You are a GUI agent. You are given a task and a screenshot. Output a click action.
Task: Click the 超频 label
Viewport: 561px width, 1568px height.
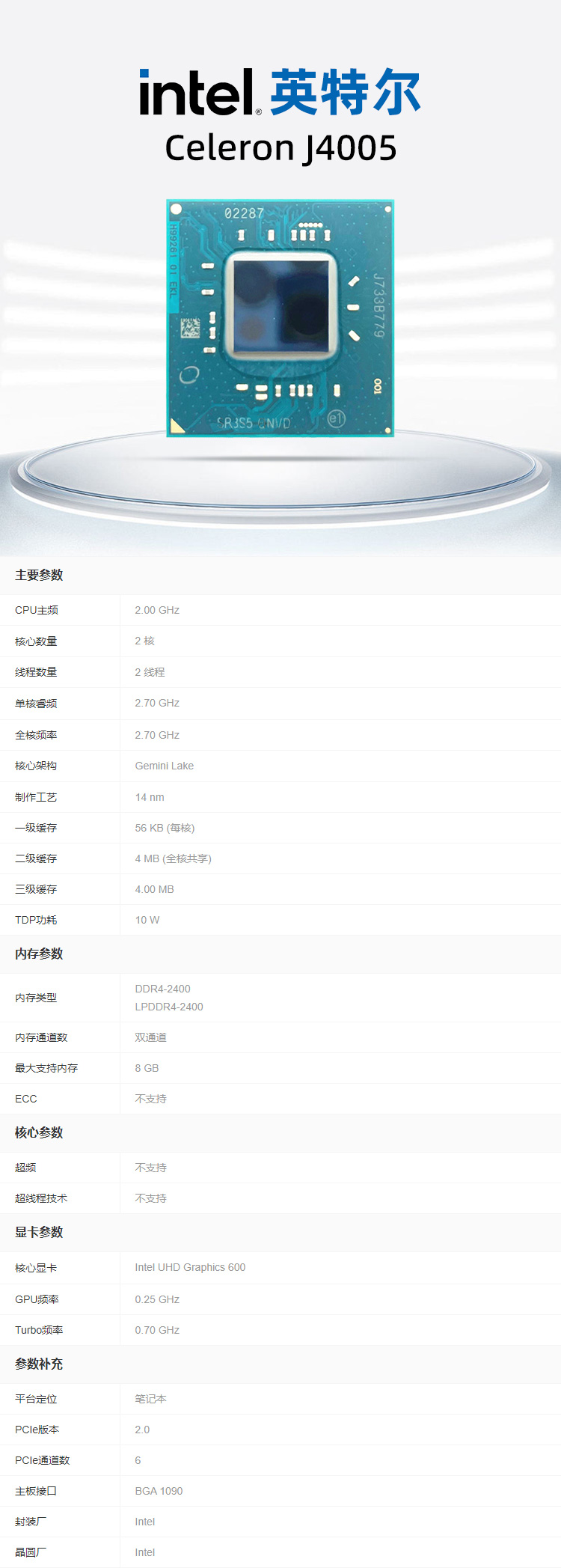[25, 1168]
